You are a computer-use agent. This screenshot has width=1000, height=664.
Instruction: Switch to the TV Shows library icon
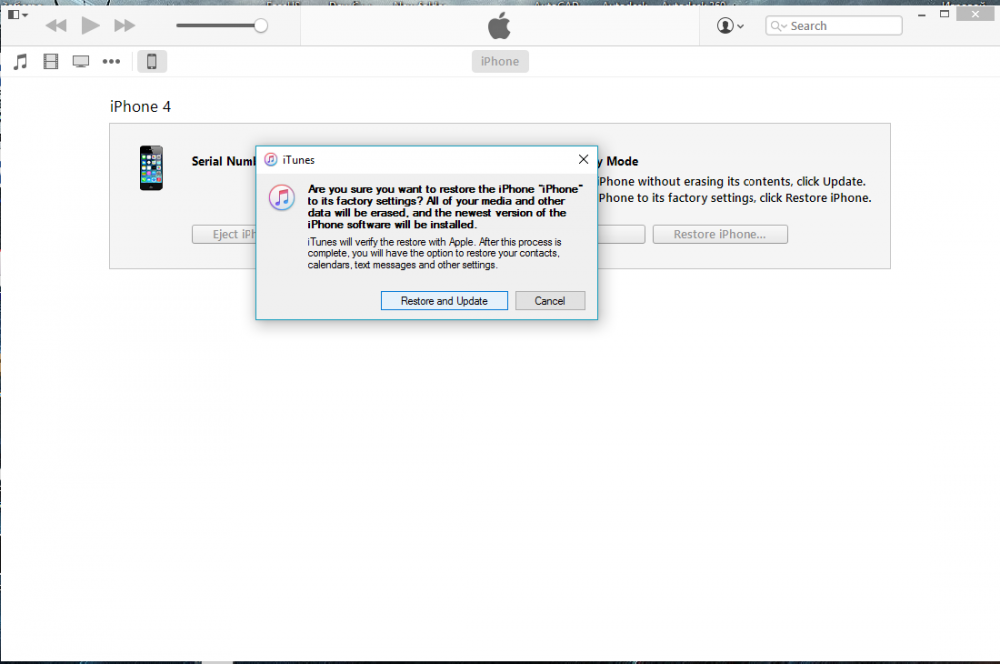coord(81,62)
